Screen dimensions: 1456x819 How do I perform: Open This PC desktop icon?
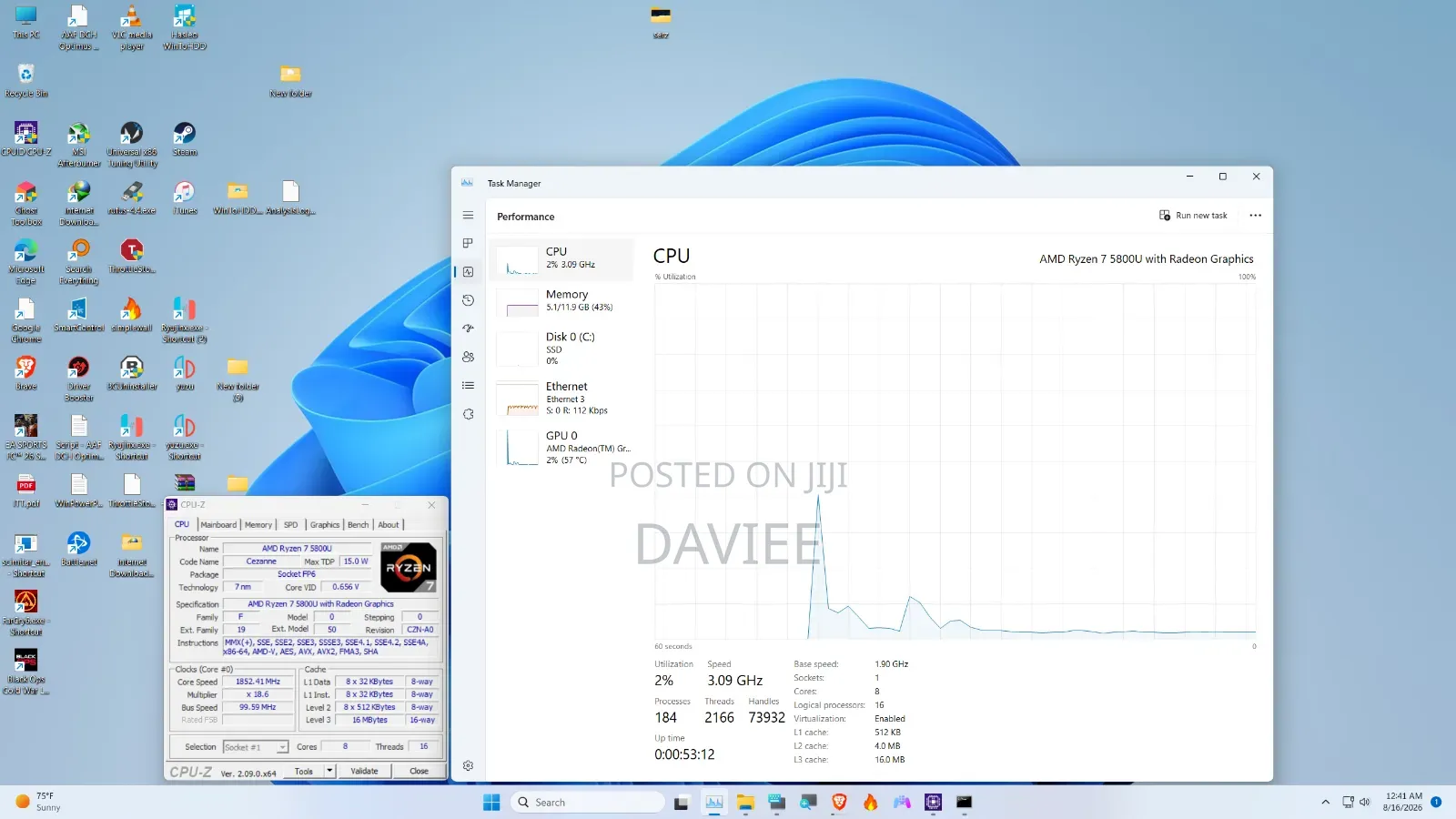click(x=25, y=23)
